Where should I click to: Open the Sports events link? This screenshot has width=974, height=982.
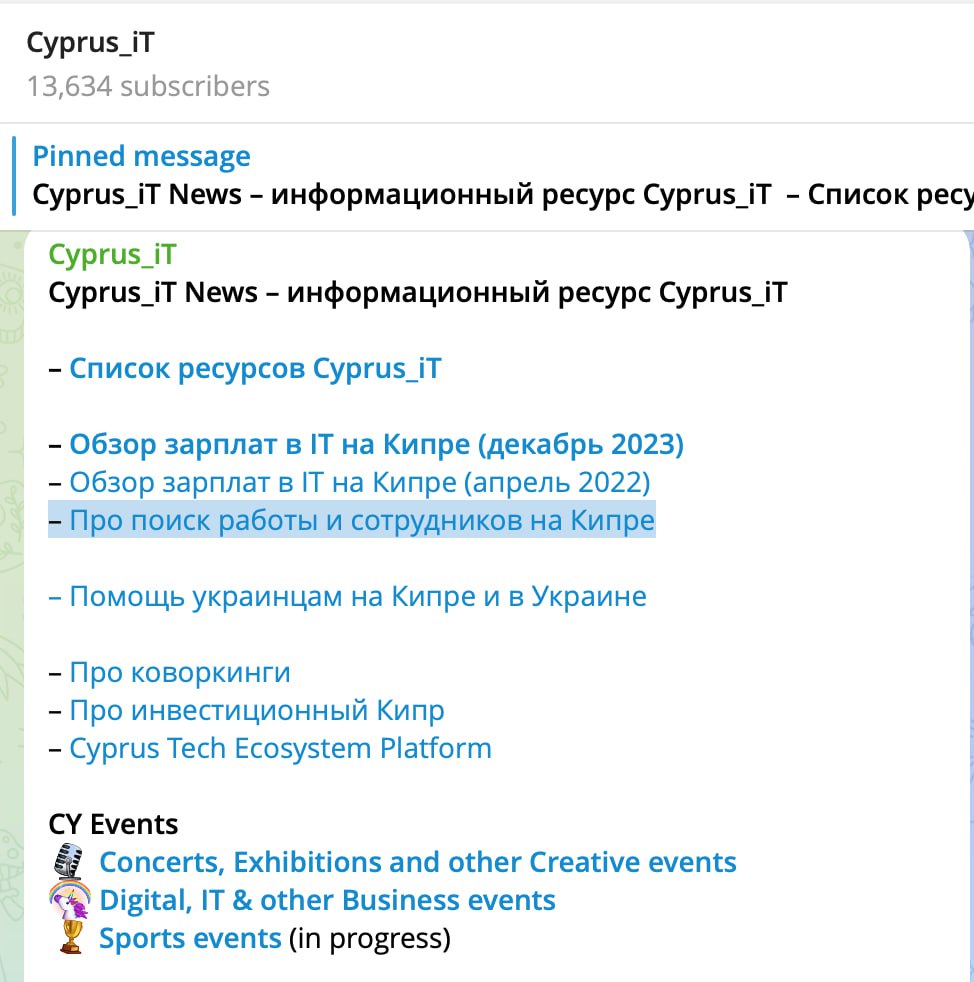click(x=190, y=938)
